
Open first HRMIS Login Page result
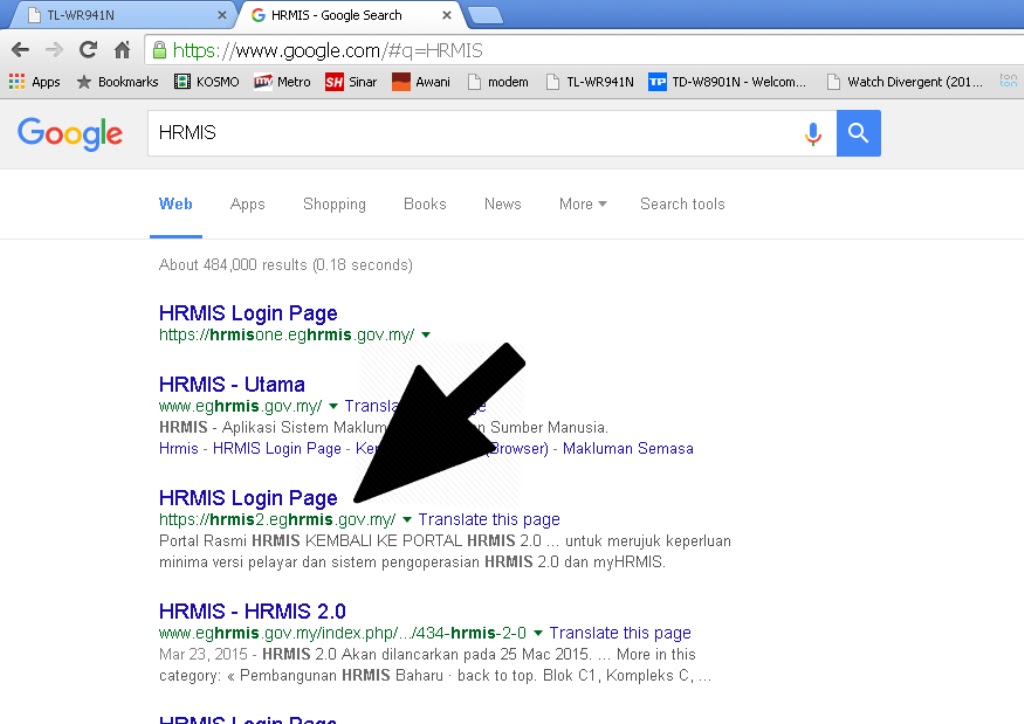pos(248,313)
